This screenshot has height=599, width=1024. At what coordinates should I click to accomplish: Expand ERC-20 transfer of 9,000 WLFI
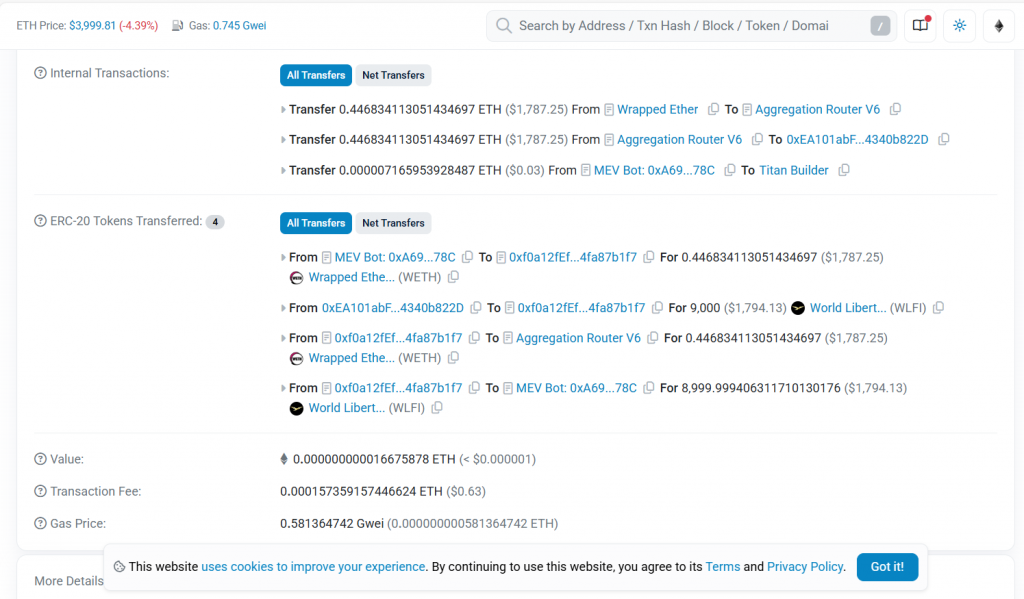click(x=283, y=308)
